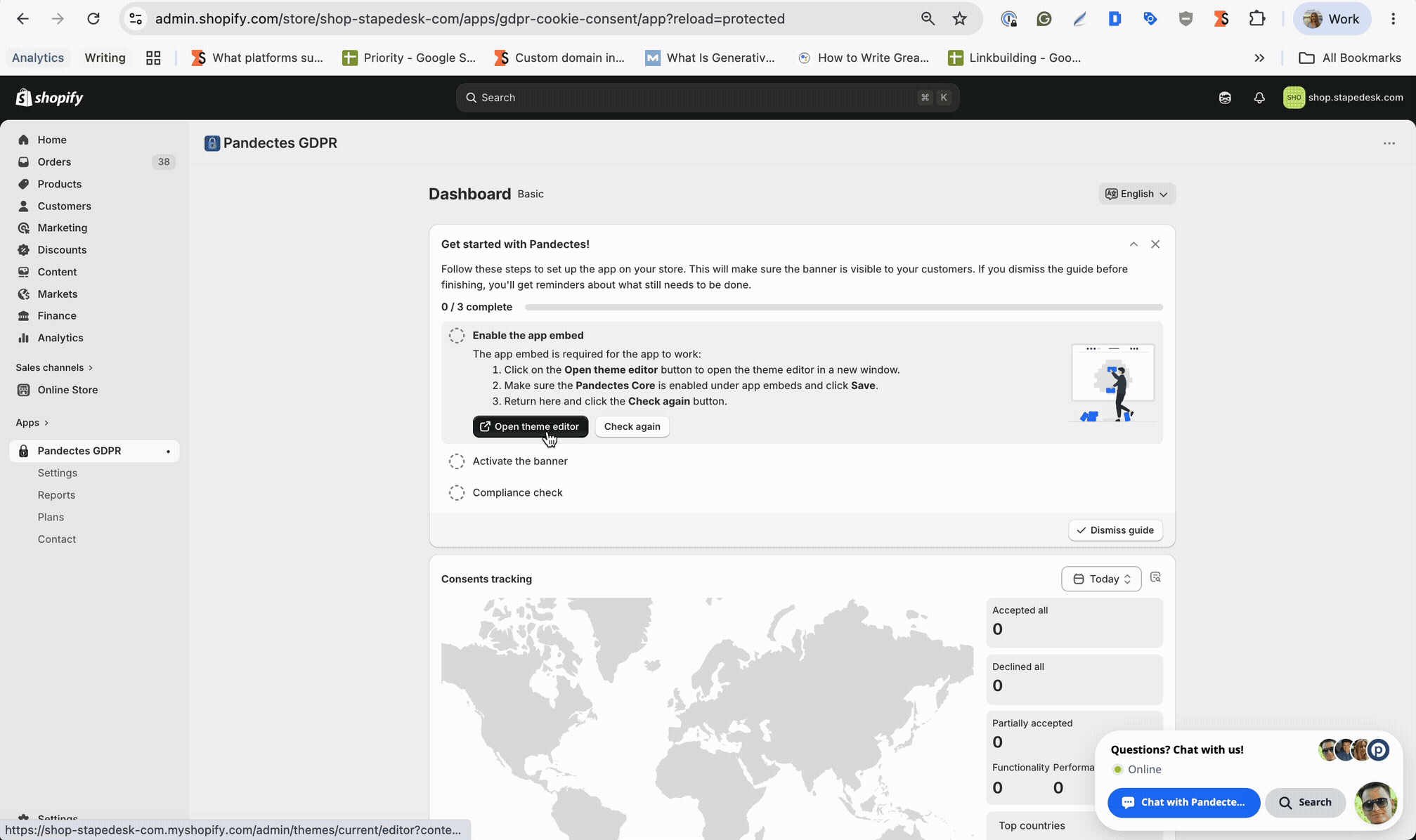Open the English language dropdown
This screenshot has width=1416, height=840.
click(1136, 194)
